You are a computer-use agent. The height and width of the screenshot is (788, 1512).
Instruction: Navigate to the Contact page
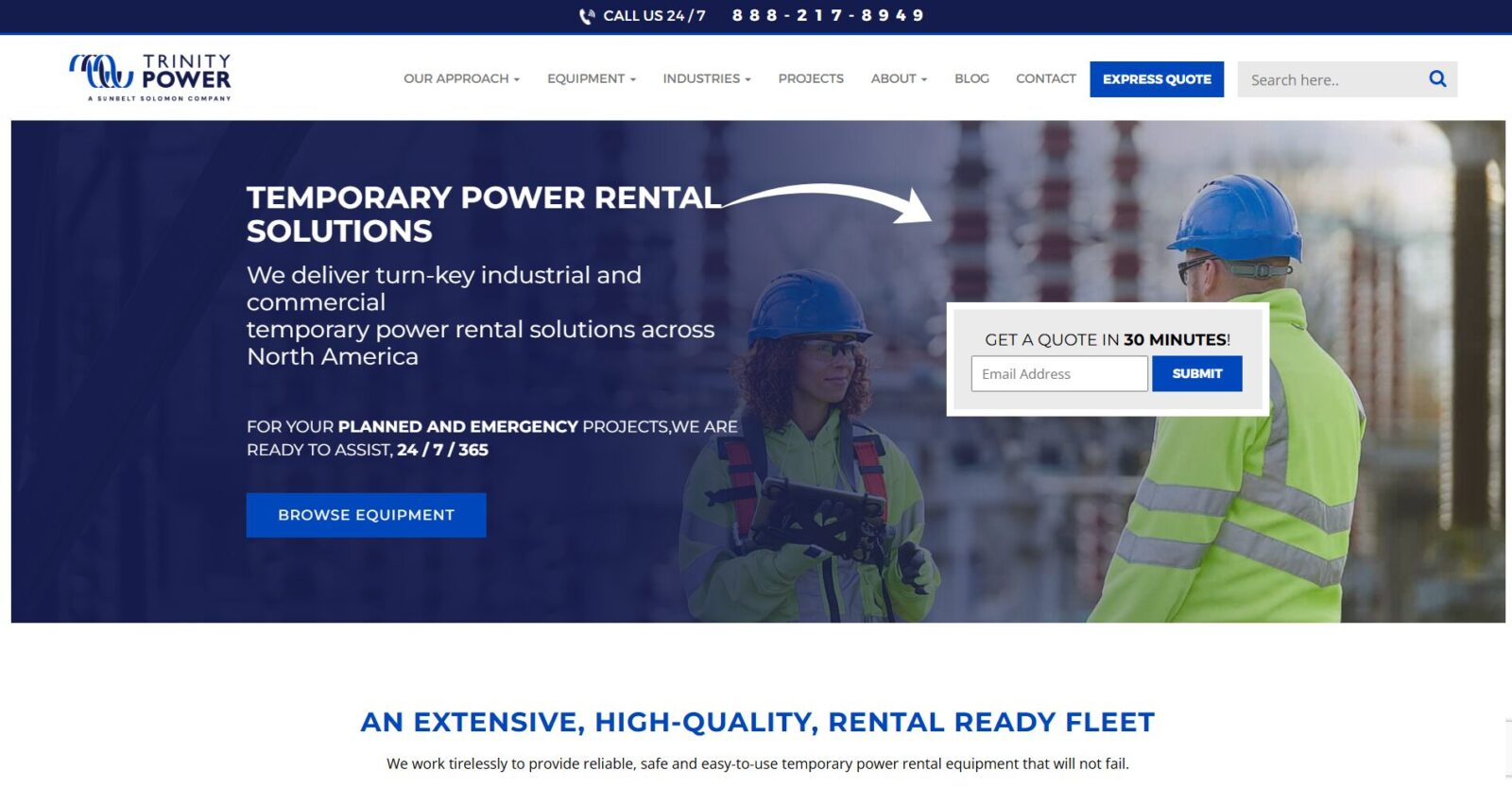pos(1045,79)
